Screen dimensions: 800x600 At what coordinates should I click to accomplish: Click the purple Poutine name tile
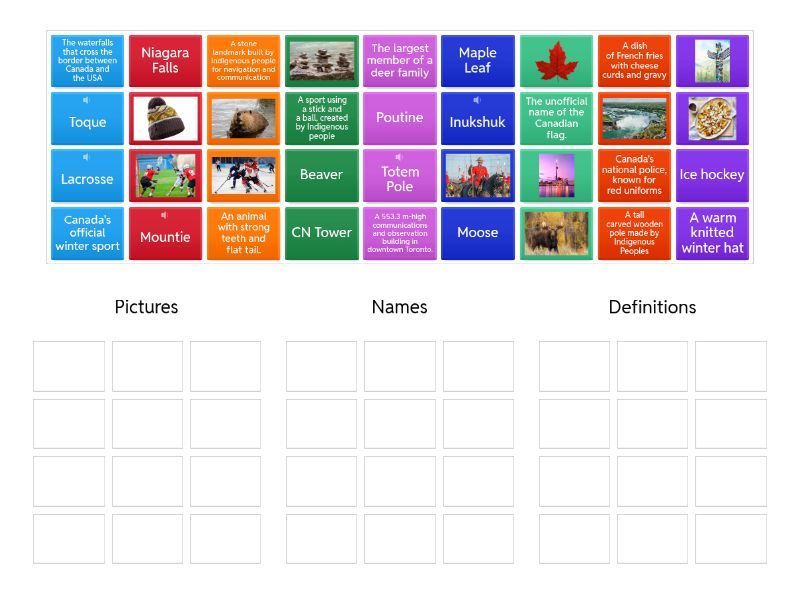click(399, 118)
